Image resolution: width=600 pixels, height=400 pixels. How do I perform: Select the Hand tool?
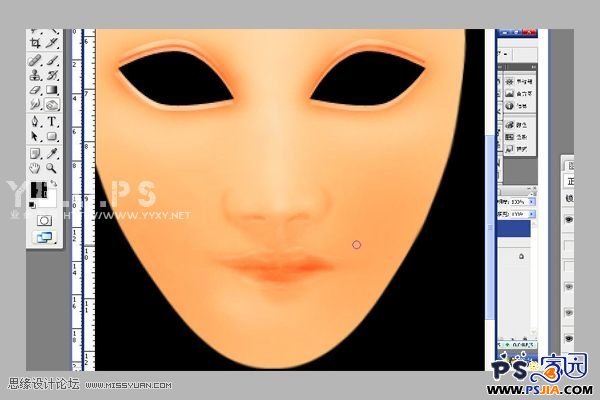[35, 168]
